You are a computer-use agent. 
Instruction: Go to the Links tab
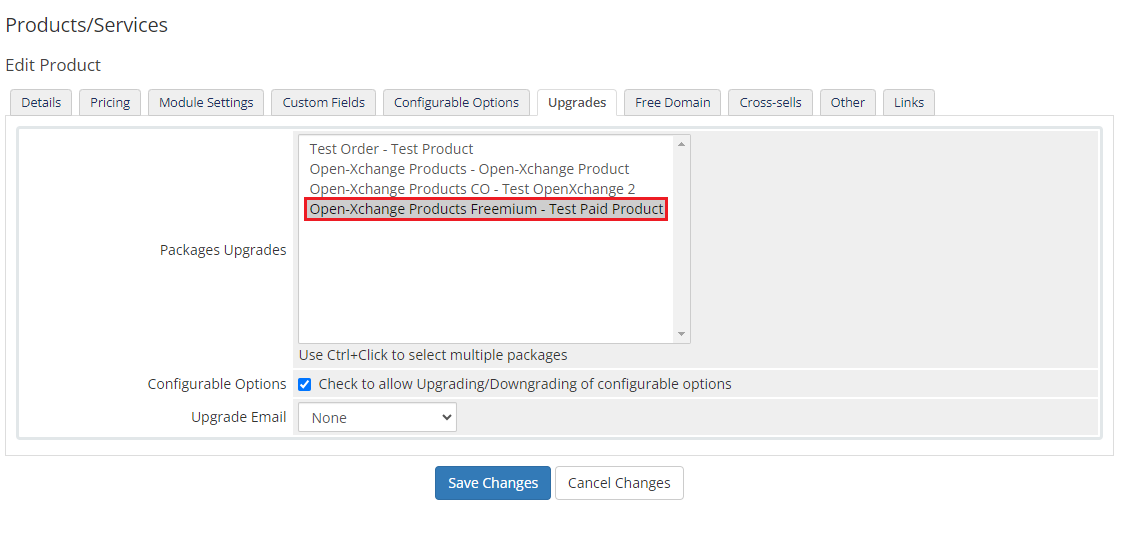909,102
